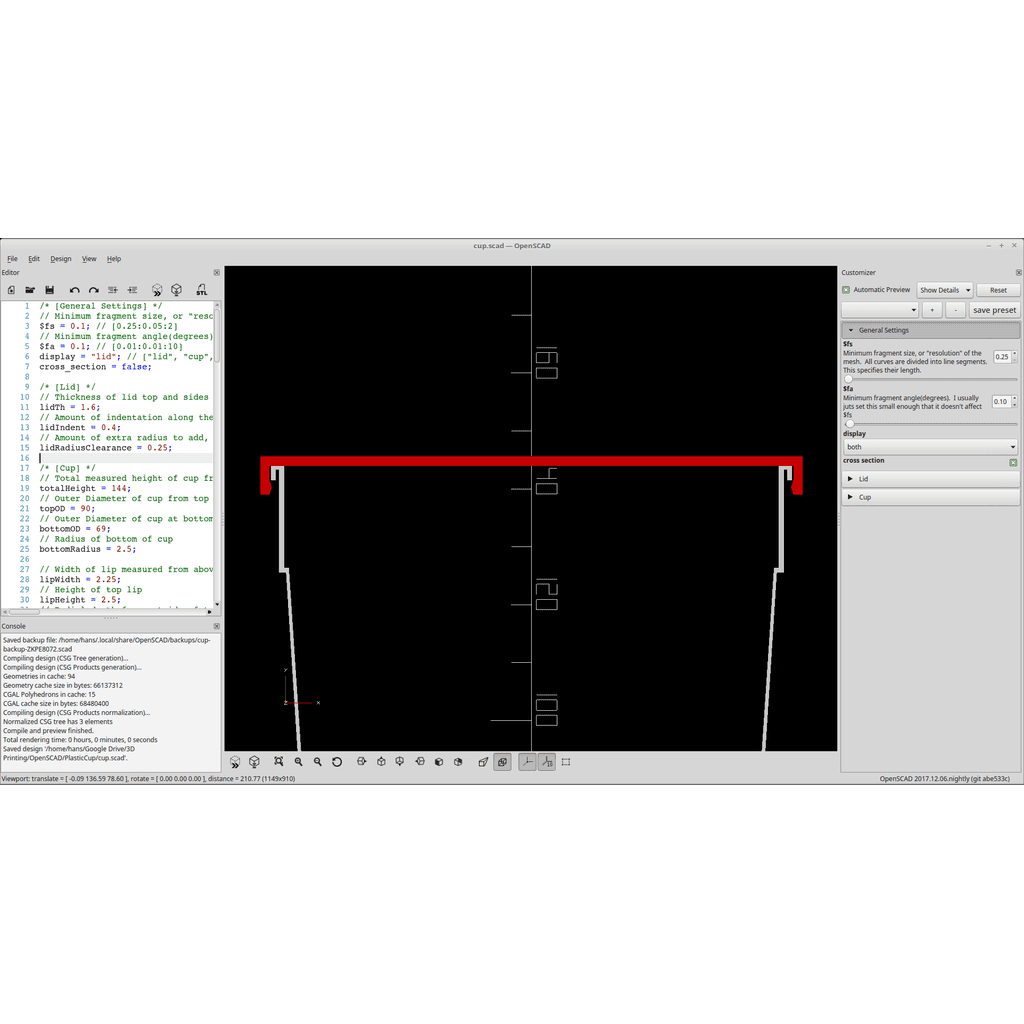Click the Unindent icon in editor toolbar
The height and width of the screenshot is (1024, 1024).
point(113,290)
